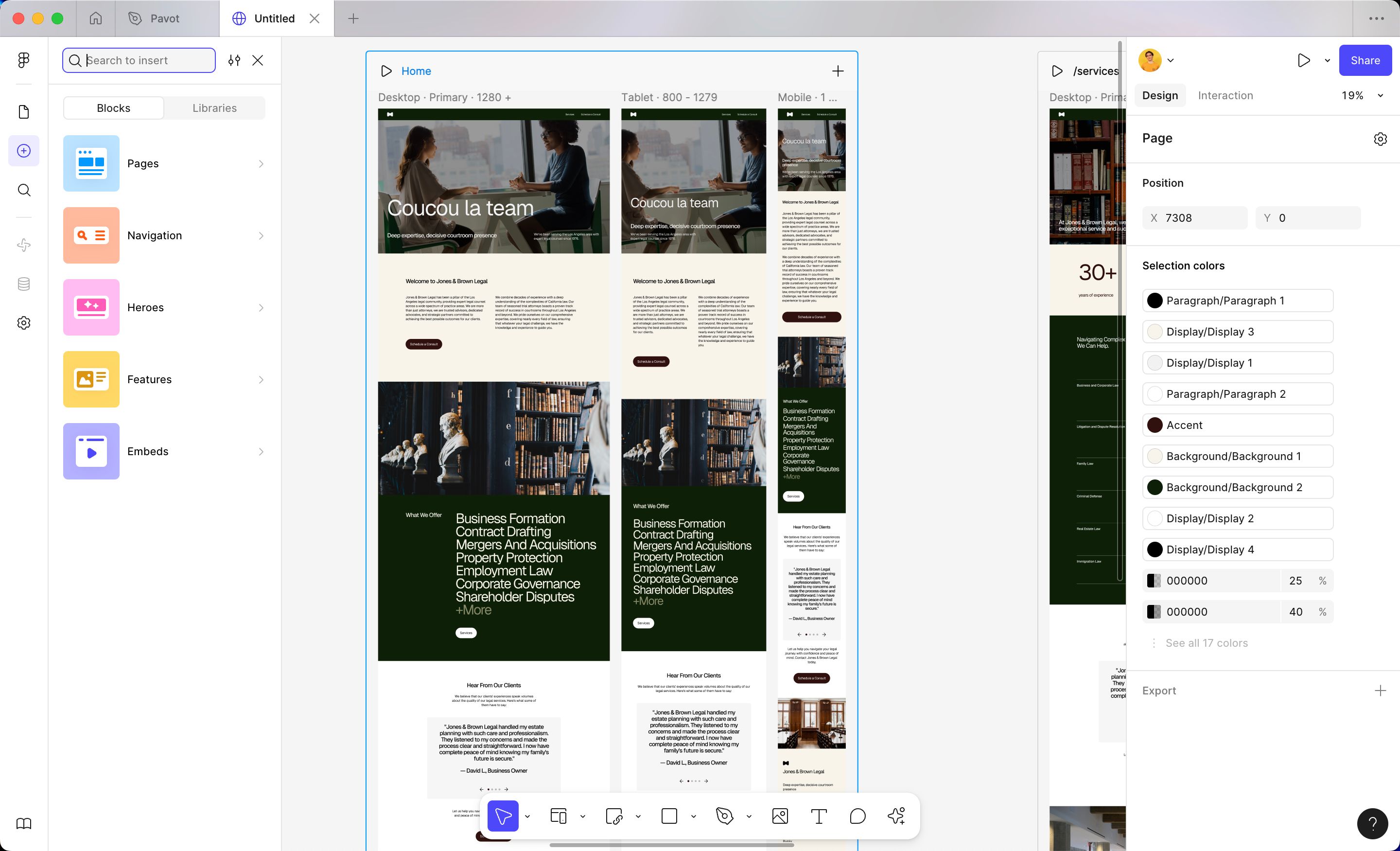Select the Home page title
Viewport: 1400px width, 851px height.
click(x=416, y=71)
